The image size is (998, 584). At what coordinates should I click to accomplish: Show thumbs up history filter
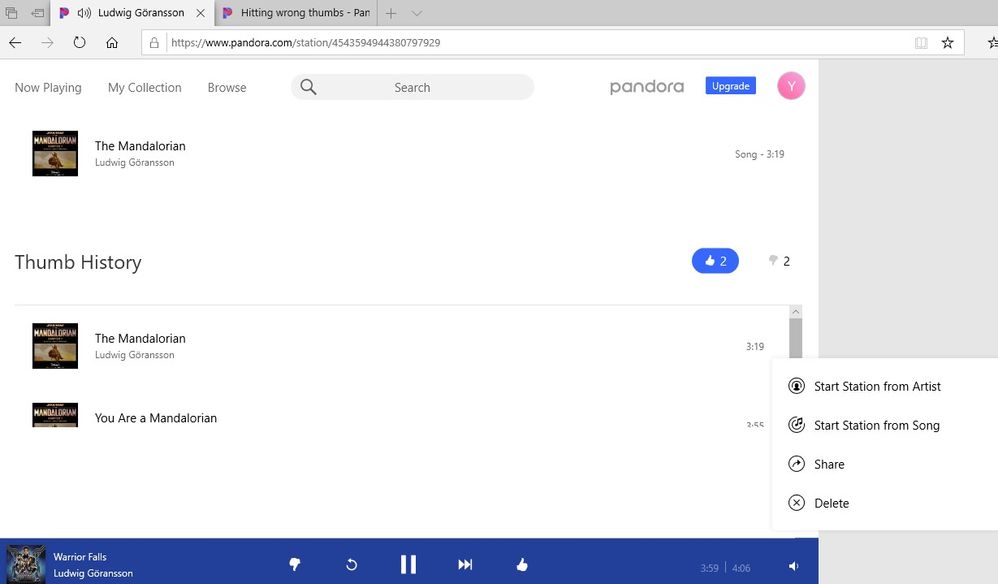click(715, 261)
